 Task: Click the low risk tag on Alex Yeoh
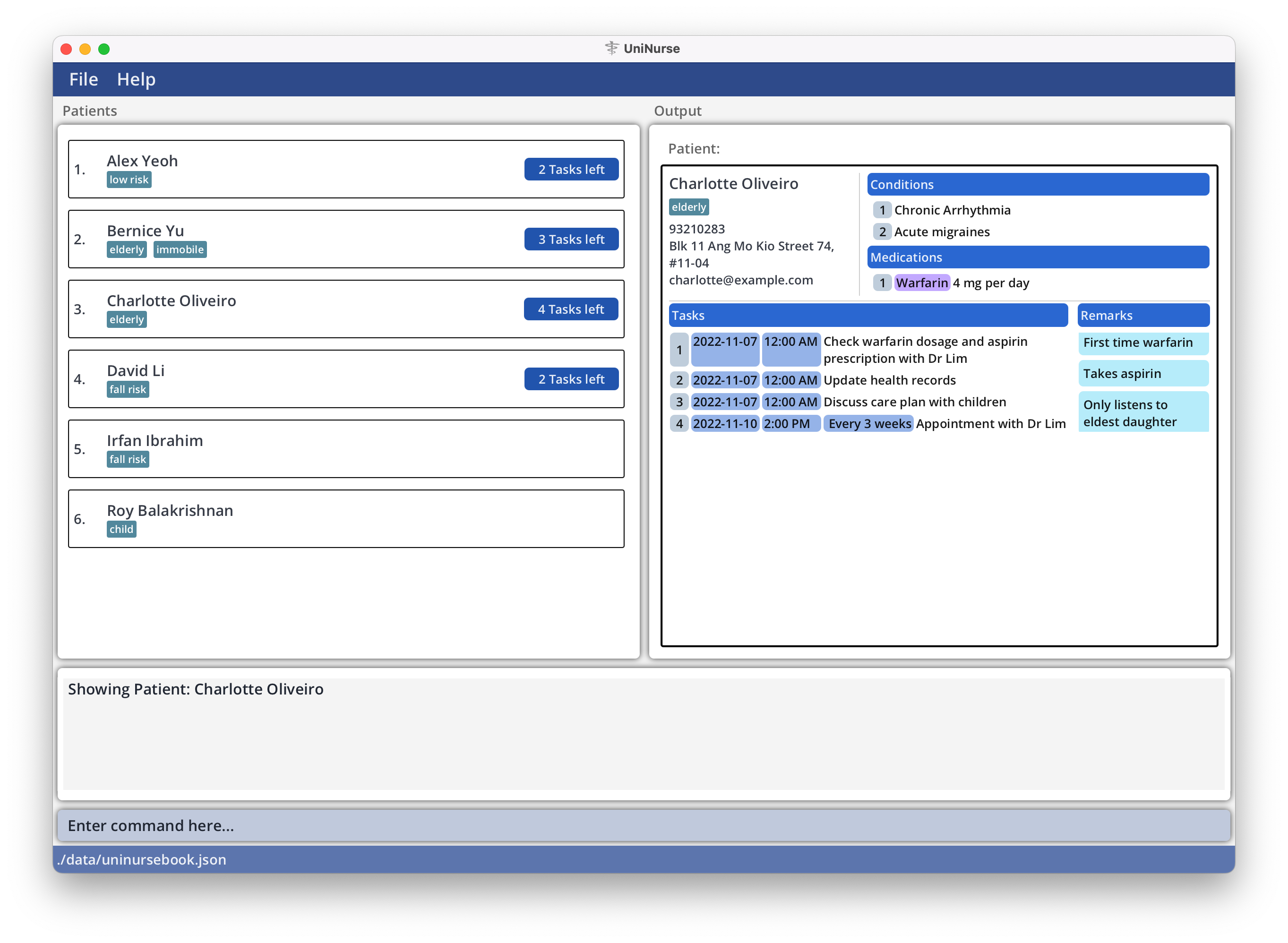tap(130, 179)
